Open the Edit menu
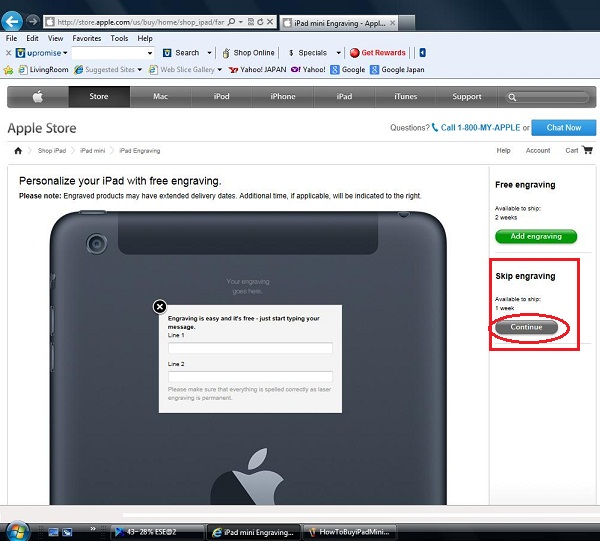Image resolution: width=600 pixels, height=541 pixels. [x=32, y=38]
